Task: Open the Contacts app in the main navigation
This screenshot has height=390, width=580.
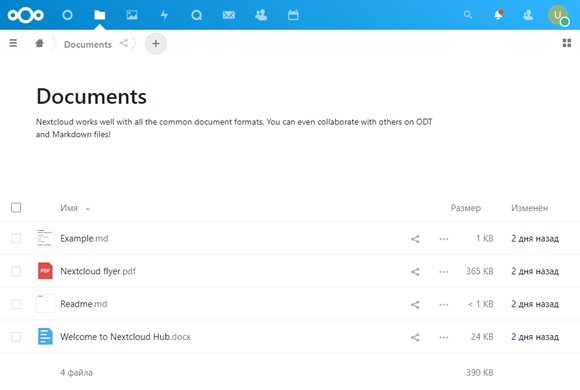Action: (261, 15)
